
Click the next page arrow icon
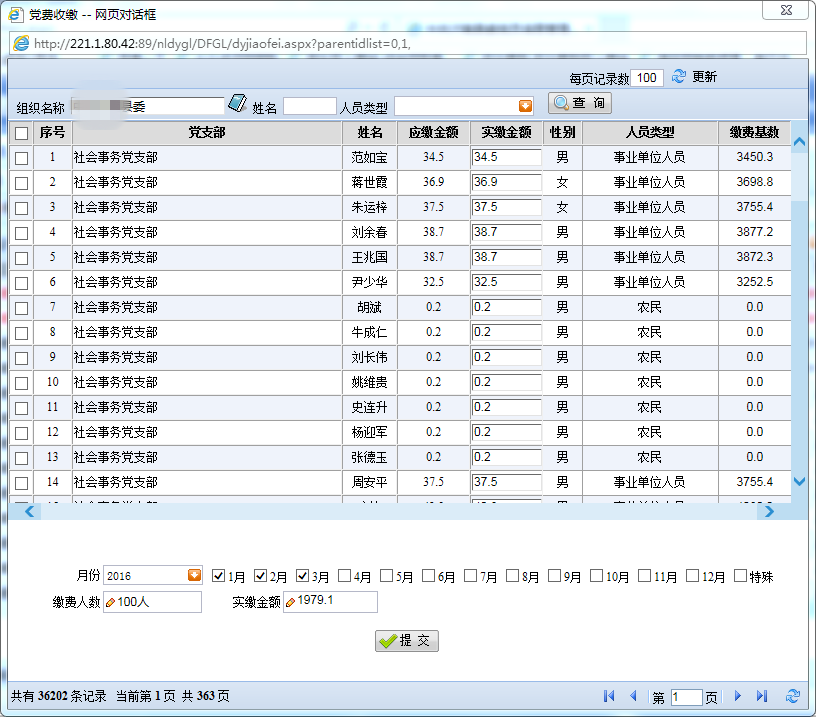point(737,697)
